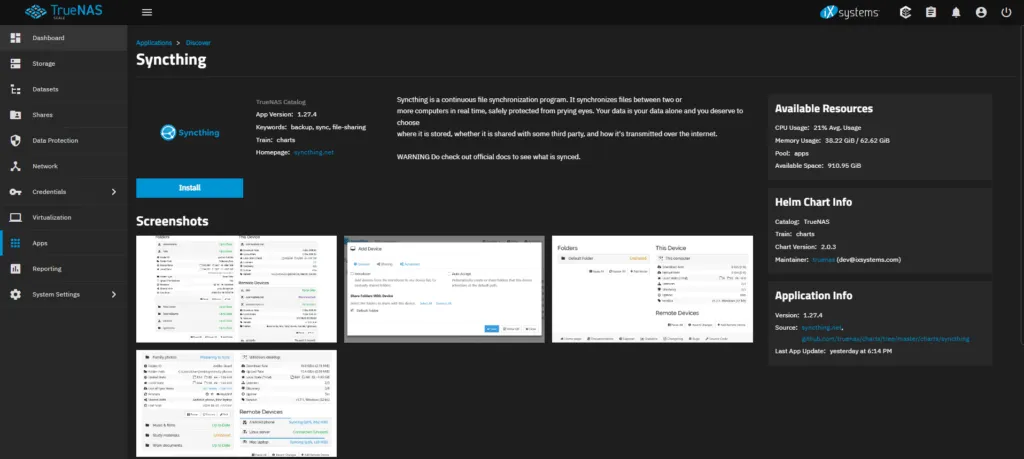1024x459 pixels.
Task: Go to Applications breadcrumb link
Action: pyautogui.click(x=154, y=42)
